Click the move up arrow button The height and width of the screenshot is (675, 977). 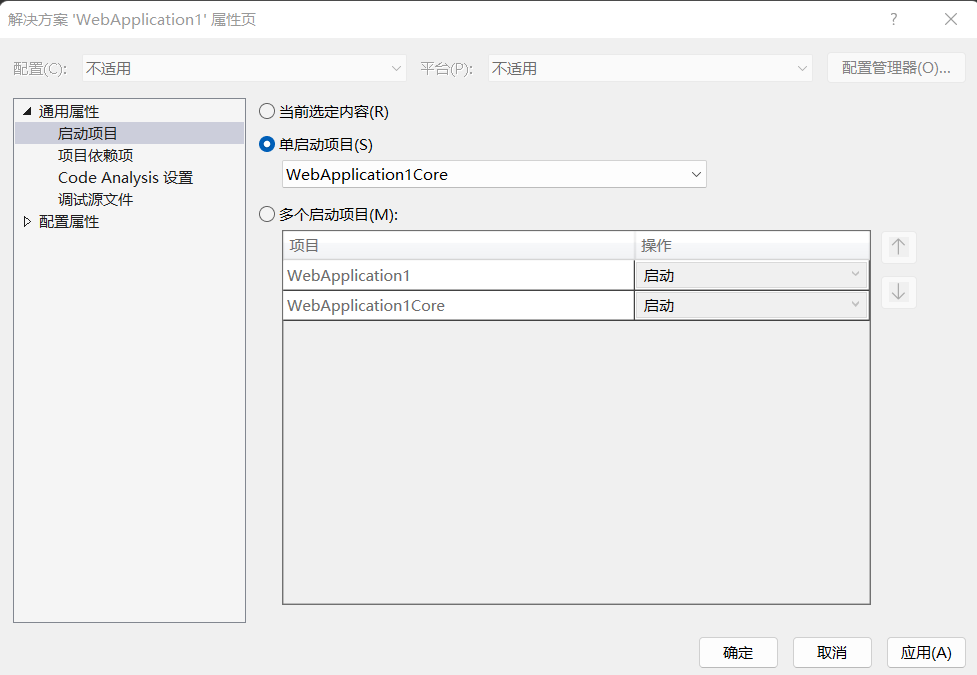point(898,247)
